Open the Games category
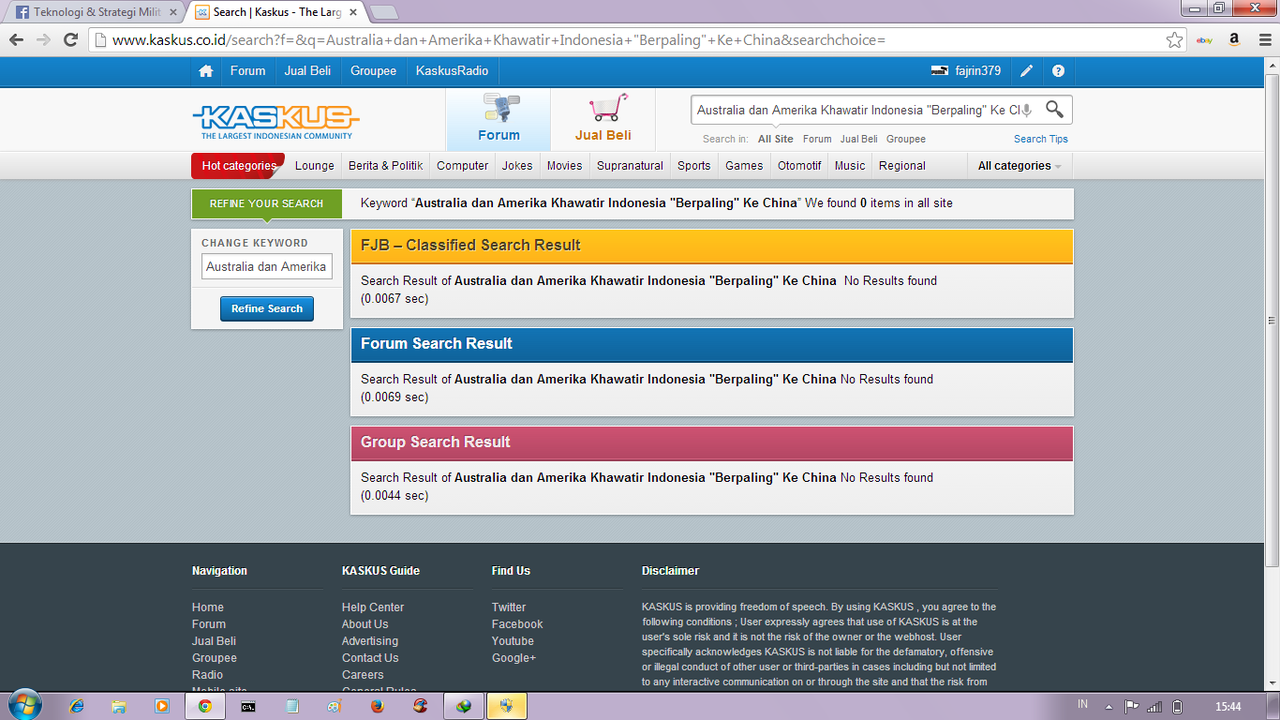Image resolution: width=1280 pixels, height=720 pixels. coord(744,166)
